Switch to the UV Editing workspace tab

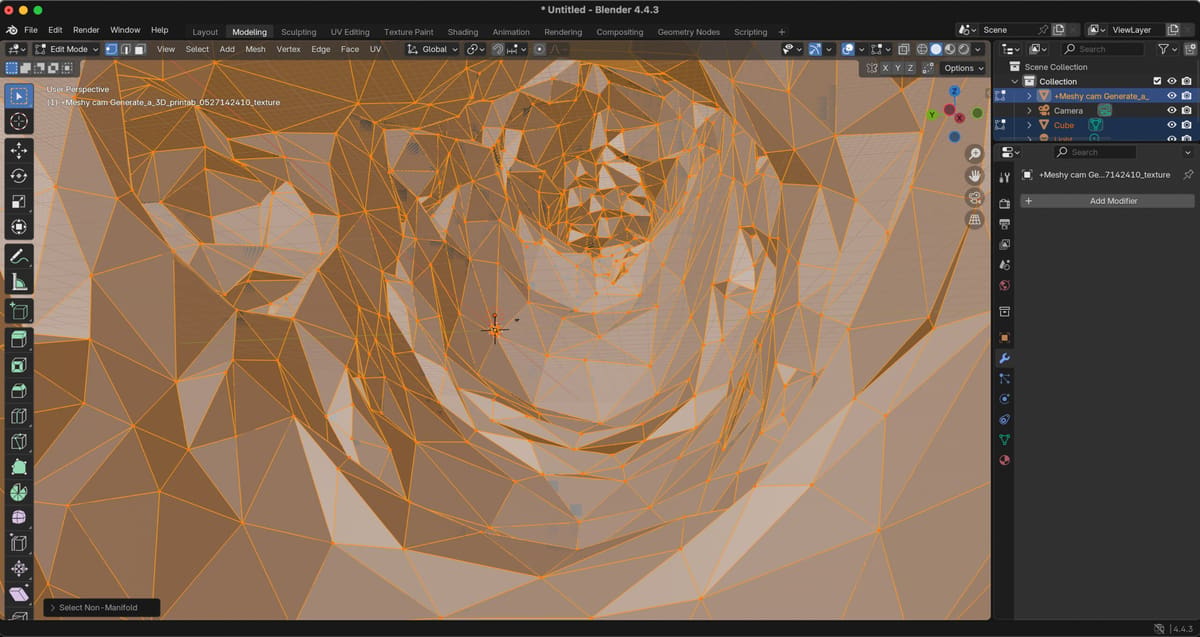[350, 32]
